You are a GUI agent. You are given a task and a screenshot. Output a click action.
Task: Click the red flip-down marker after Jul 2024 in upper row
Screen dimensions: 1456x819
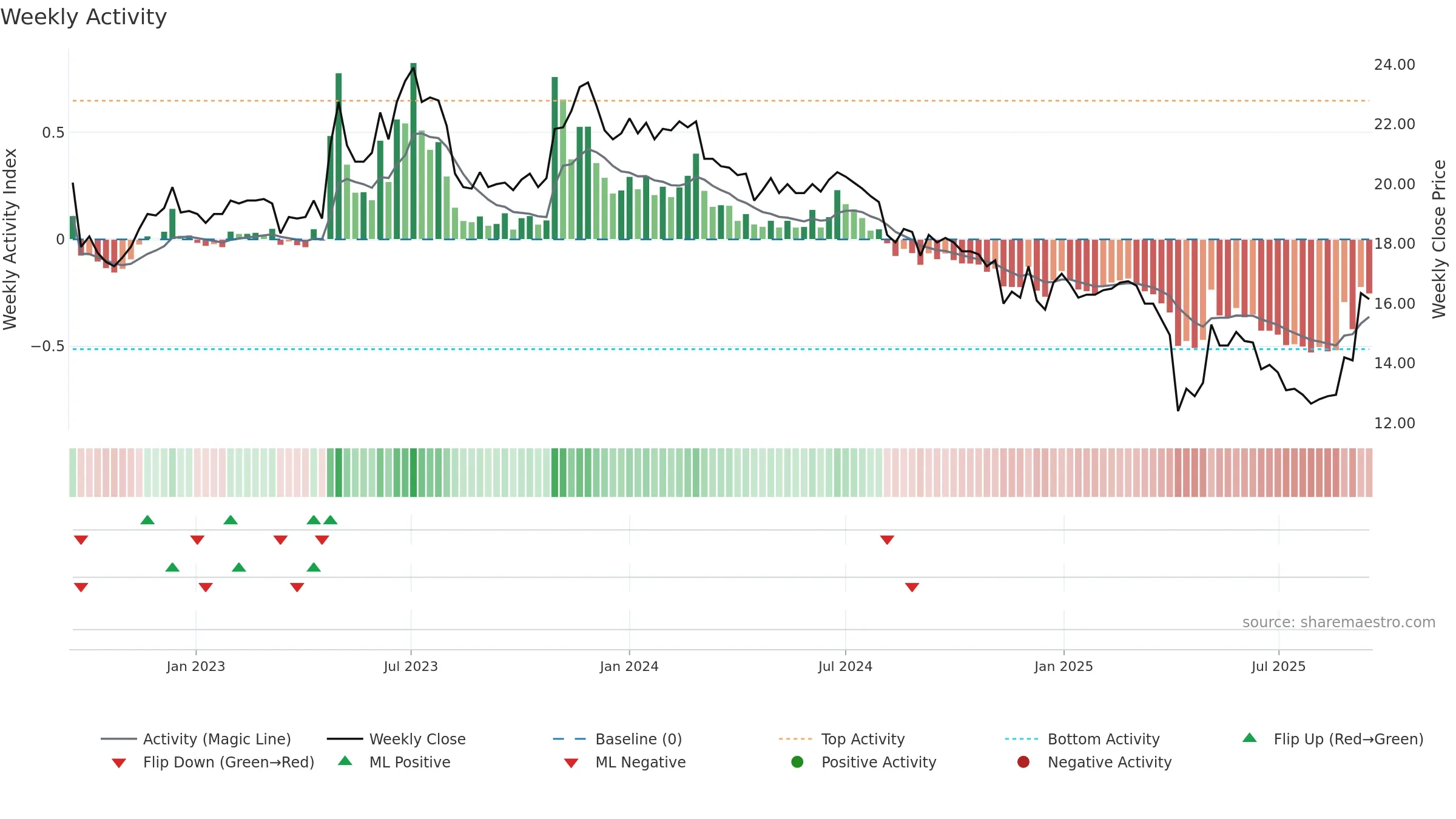coord(887,540)
